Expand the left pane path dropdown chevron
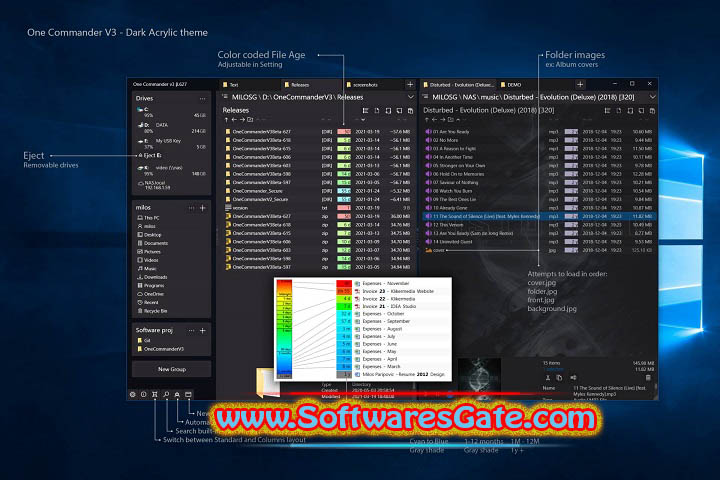The image size is (720, 480). pyautogui.click(x=411, y=97)
